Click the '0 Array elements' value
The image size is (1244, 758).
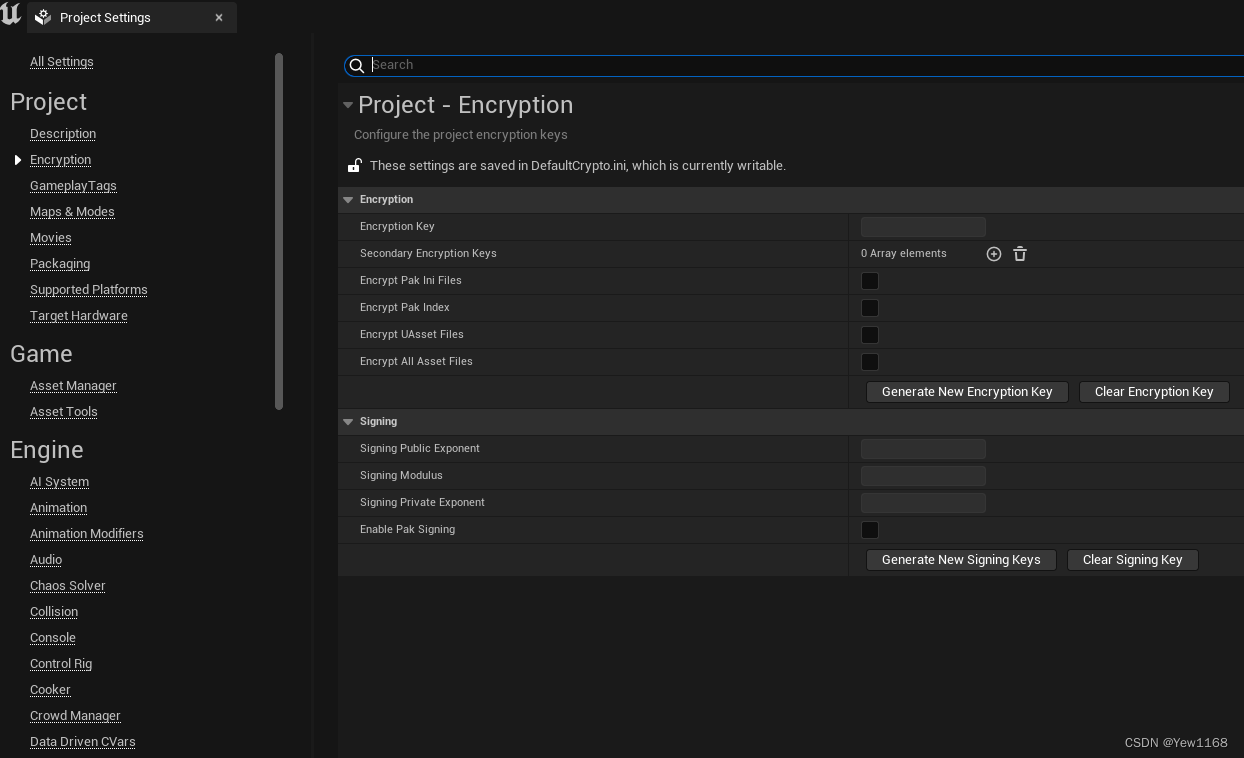pyautogui.click(x=904, y=254)
